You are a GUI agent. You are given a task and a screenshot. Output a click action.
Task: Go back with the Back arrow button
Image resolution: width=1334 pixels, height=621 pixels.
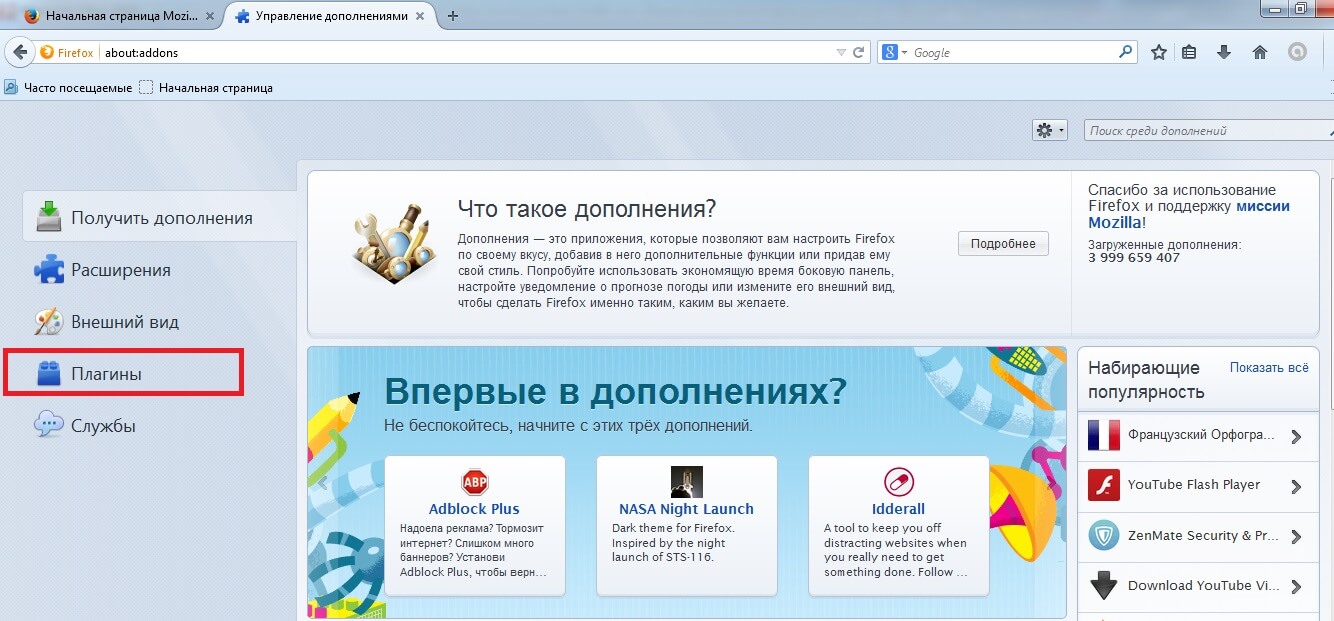(19, 52)
